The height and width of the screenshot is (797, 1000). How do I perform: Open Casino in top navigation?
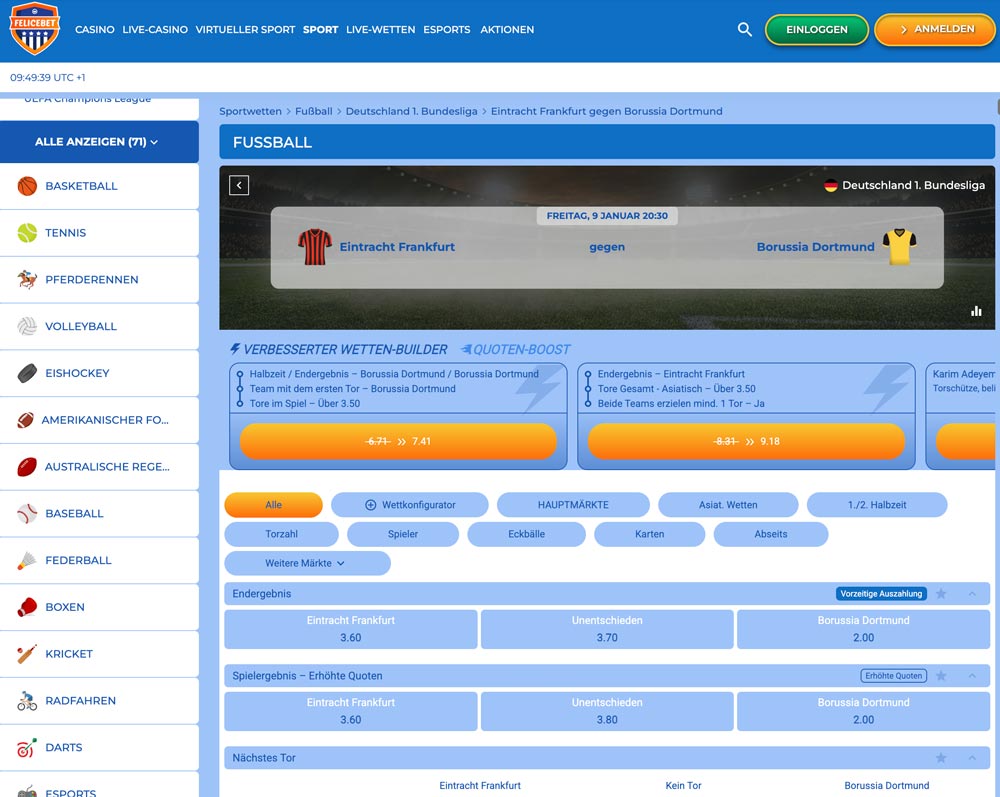[94, 29]
